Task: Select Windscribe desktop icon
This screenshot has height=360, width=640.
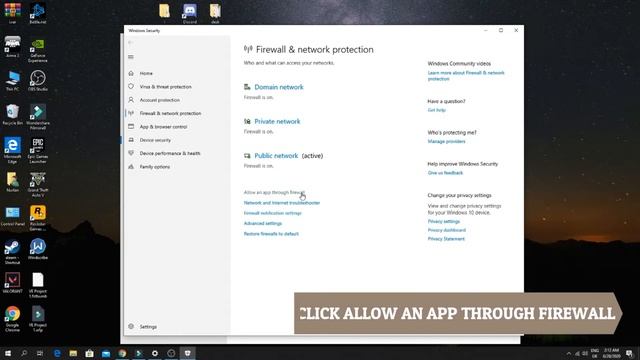Action: click(x=38, y=249)
